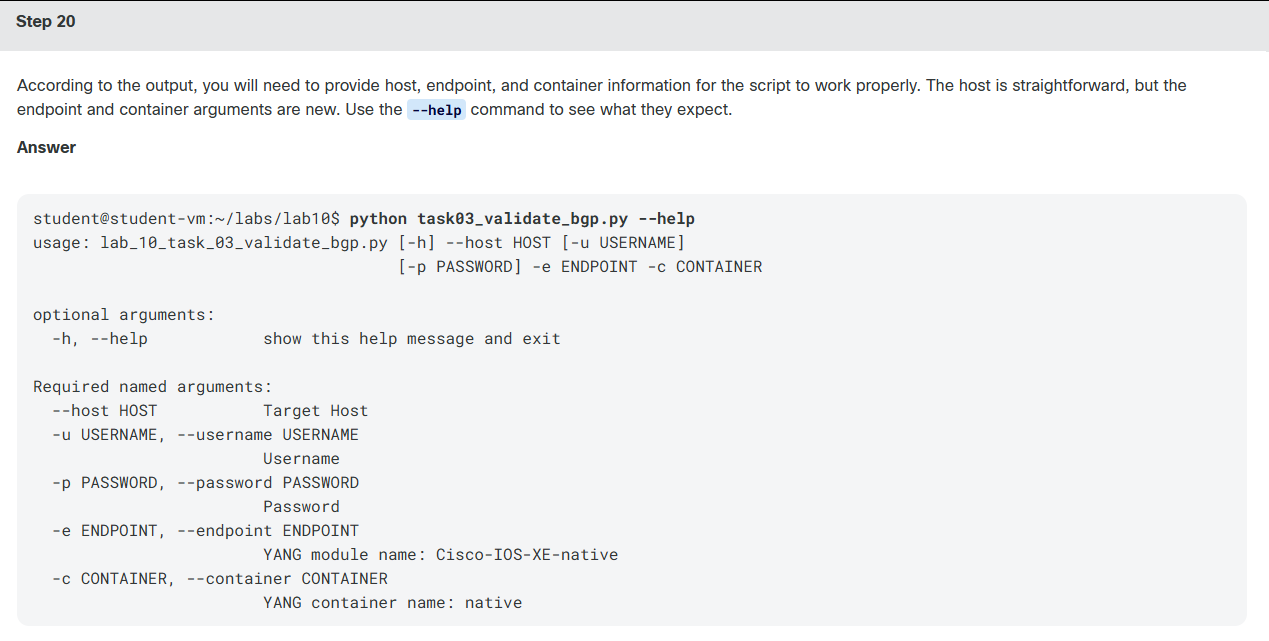Click the python task03_validate_bgp.py --help command
This screenshot has width=1269, height=641.
pyautogui.click(x=522, y=218)
